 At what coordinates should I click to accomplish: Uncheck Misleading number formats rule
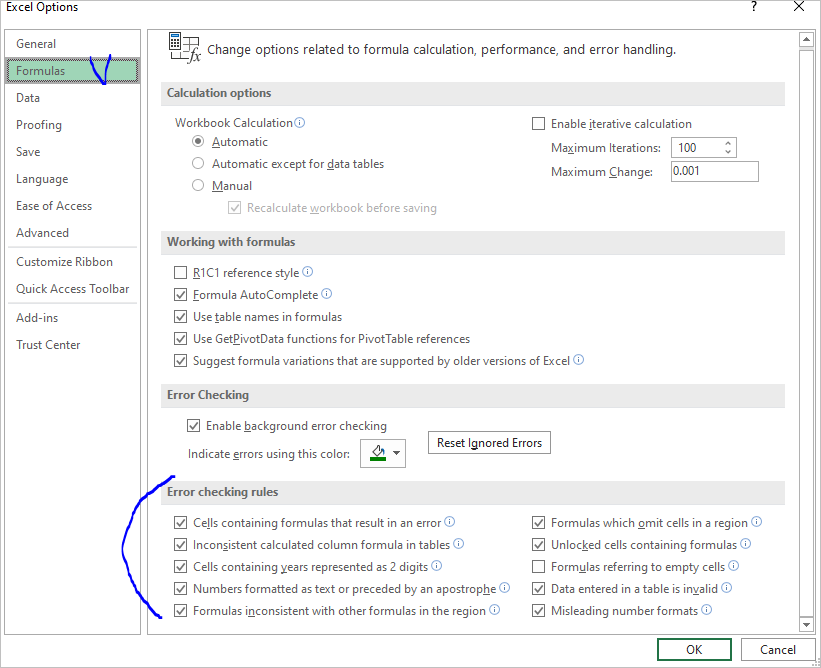[538, 610]
